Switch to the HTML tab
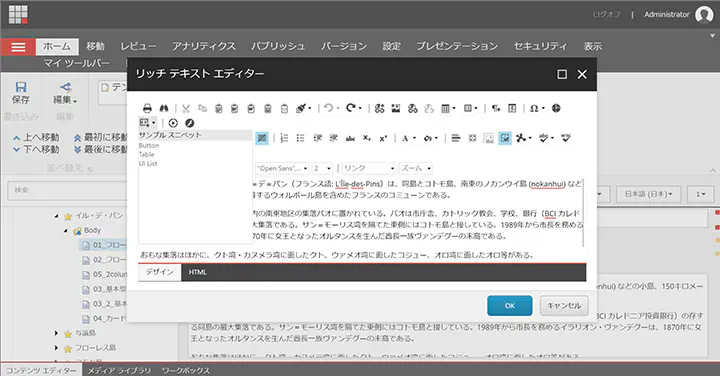 [x=197, y=272]
